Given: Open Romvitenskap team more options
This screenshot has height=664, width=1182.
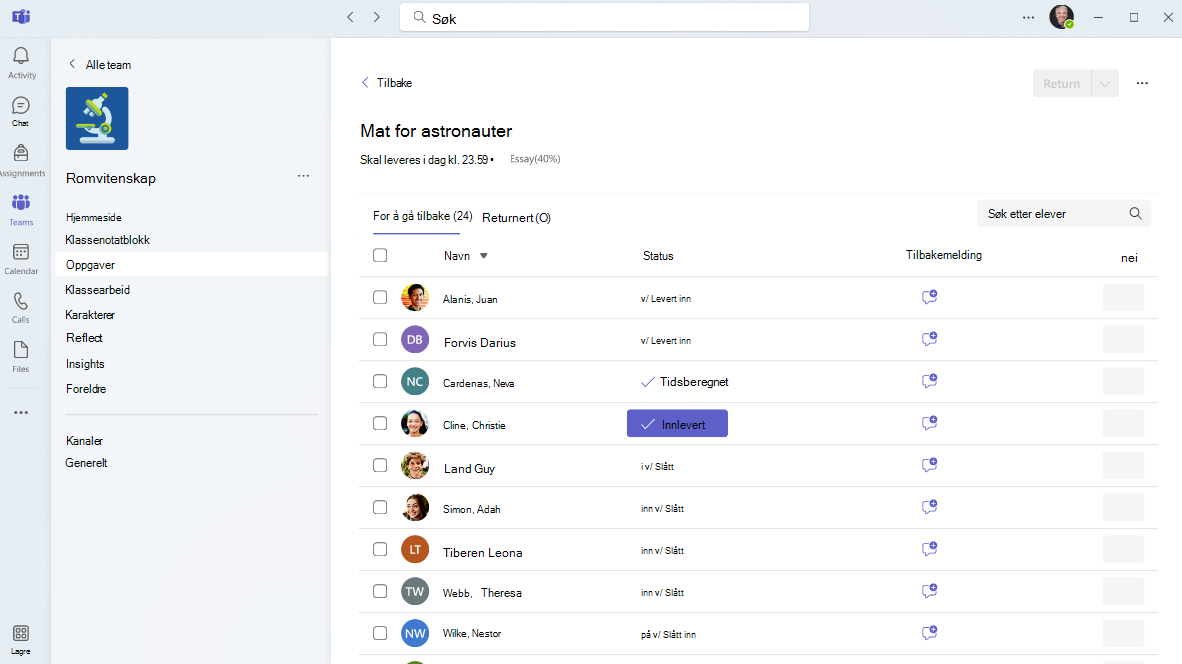Looking at the screenshot, I should point(303,176).
